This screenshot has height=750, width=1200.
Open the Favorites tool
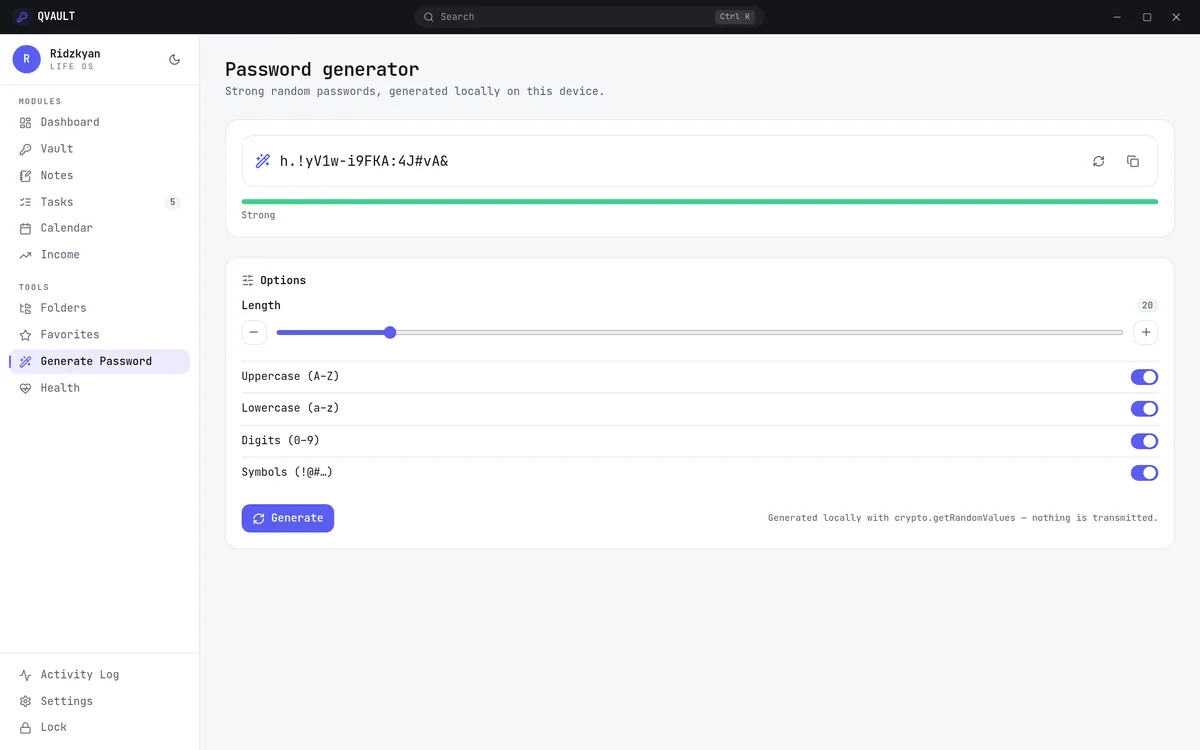(70, 335)
